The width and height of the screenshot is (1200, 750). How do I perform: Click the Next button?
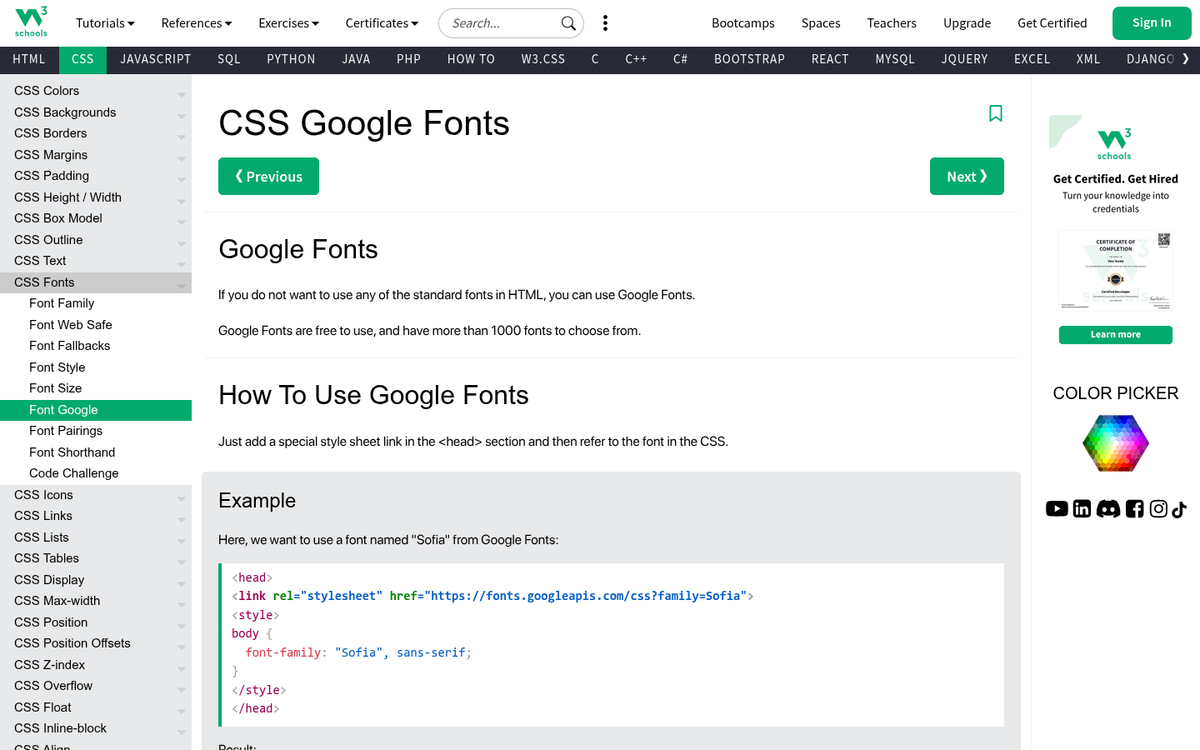pos(966,176)
